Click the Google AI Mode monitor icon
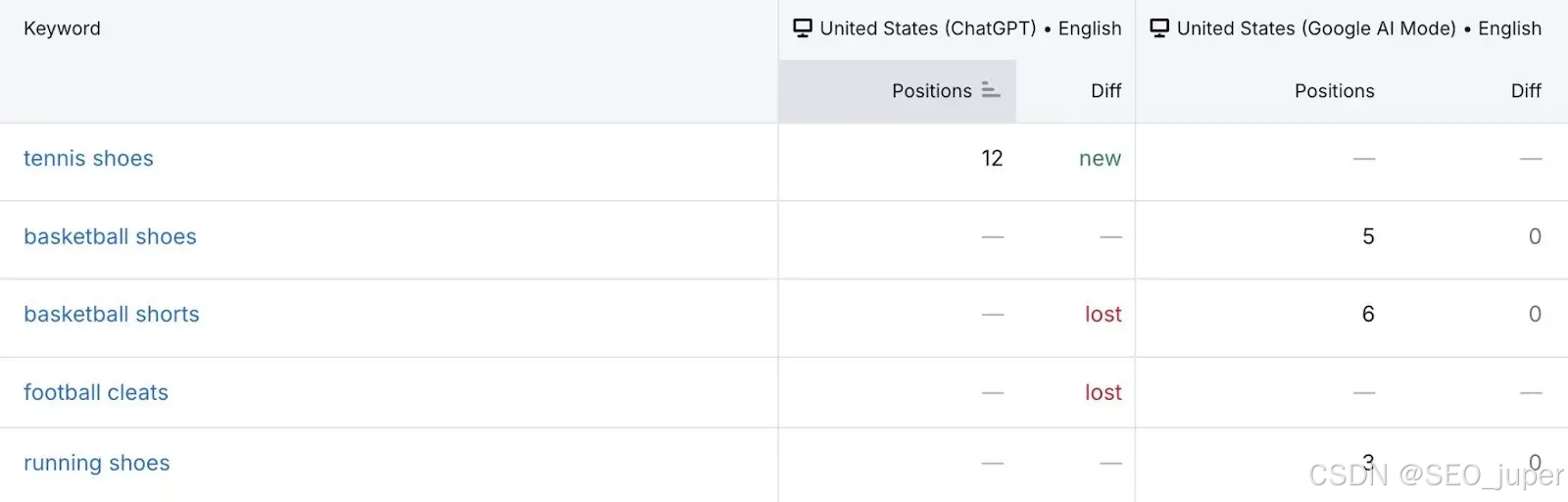This screenshot has height=502, width=1568. (1159, 27)
